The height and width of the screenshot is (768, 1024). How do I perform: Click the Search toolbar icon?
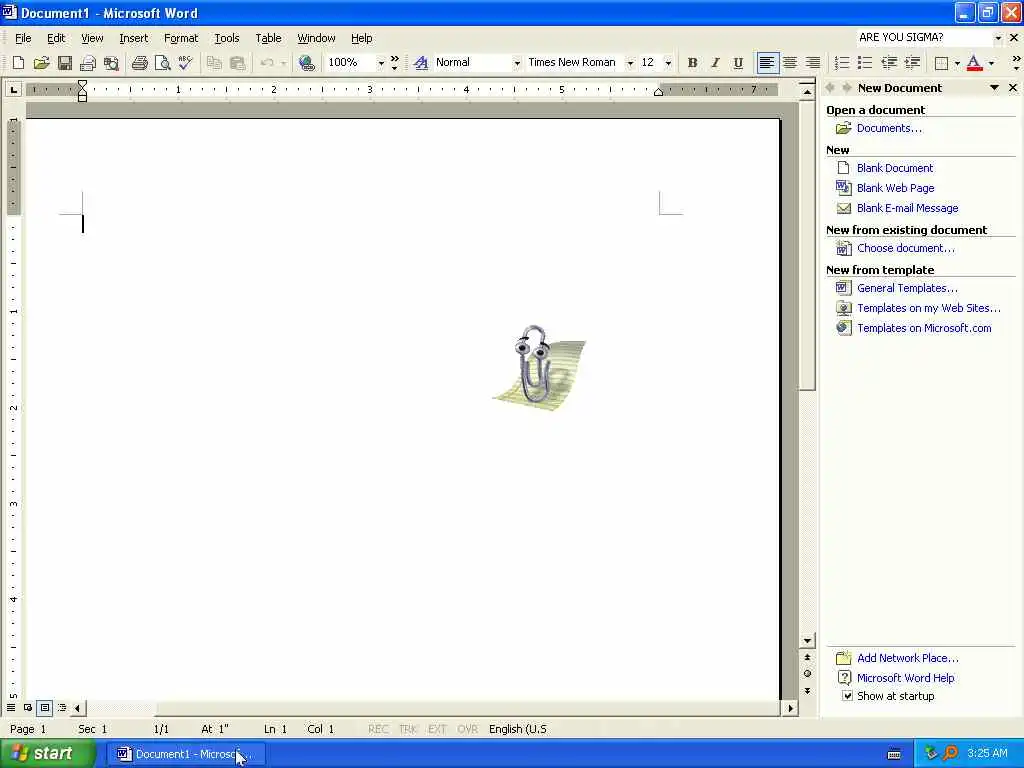(x=112, y=63)
